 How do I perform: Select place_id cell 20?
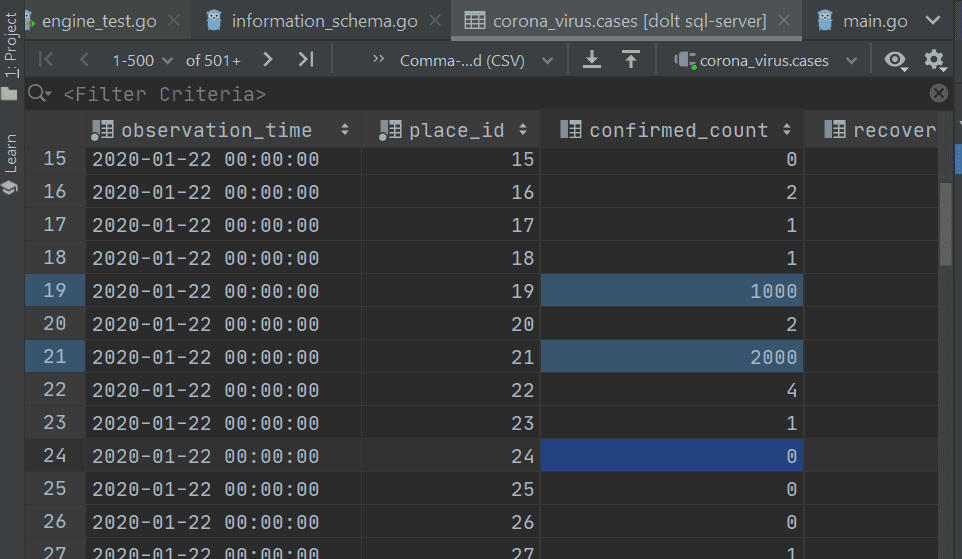[x=450, y=323]
